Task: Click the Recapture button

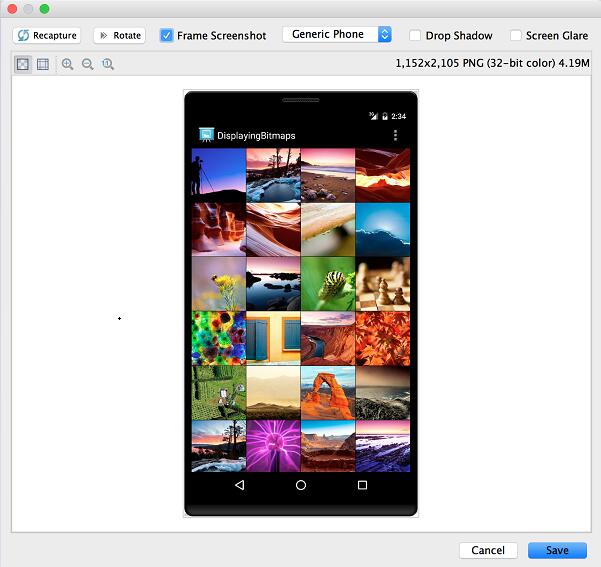Action: tap(47, 36)
